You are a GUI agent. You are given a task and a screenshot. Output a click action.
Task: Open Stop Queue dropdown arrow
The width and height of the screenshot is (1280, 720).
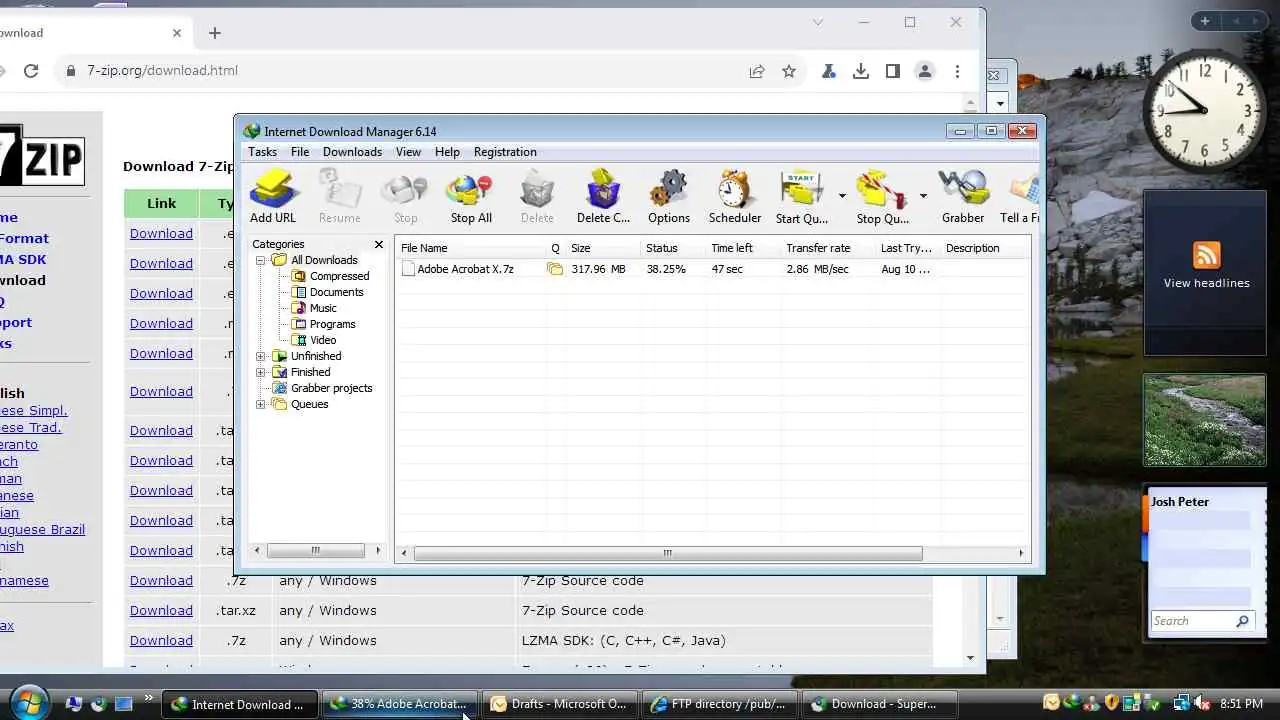coord(923,196)
